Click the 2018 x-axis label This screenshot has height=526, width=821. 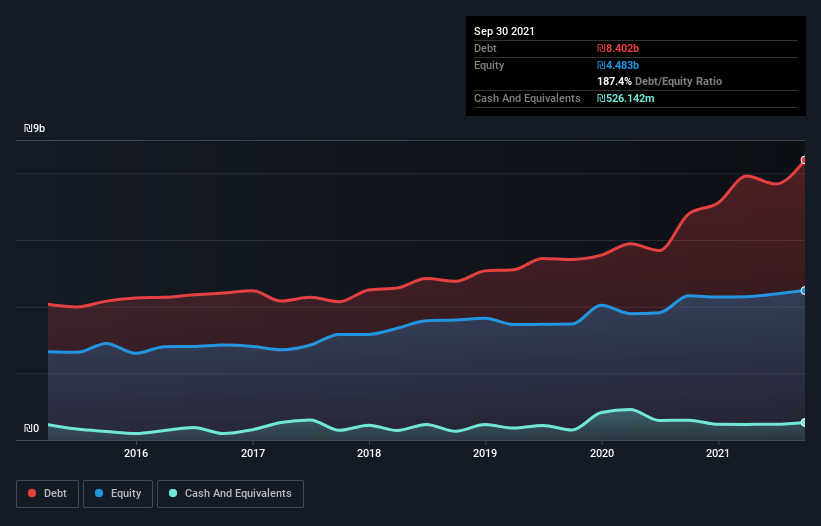coord(369,453)
